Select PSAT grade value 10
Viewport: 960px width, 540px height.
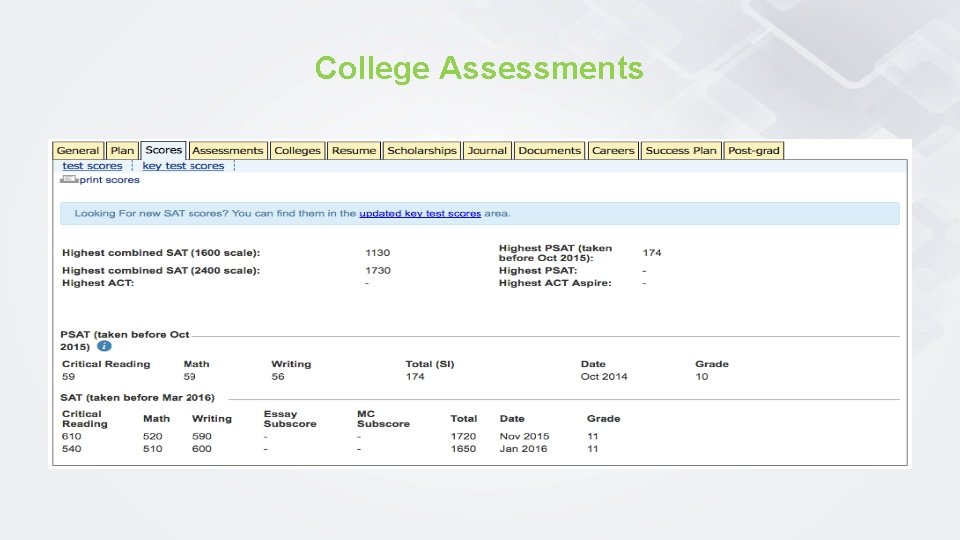702,377
